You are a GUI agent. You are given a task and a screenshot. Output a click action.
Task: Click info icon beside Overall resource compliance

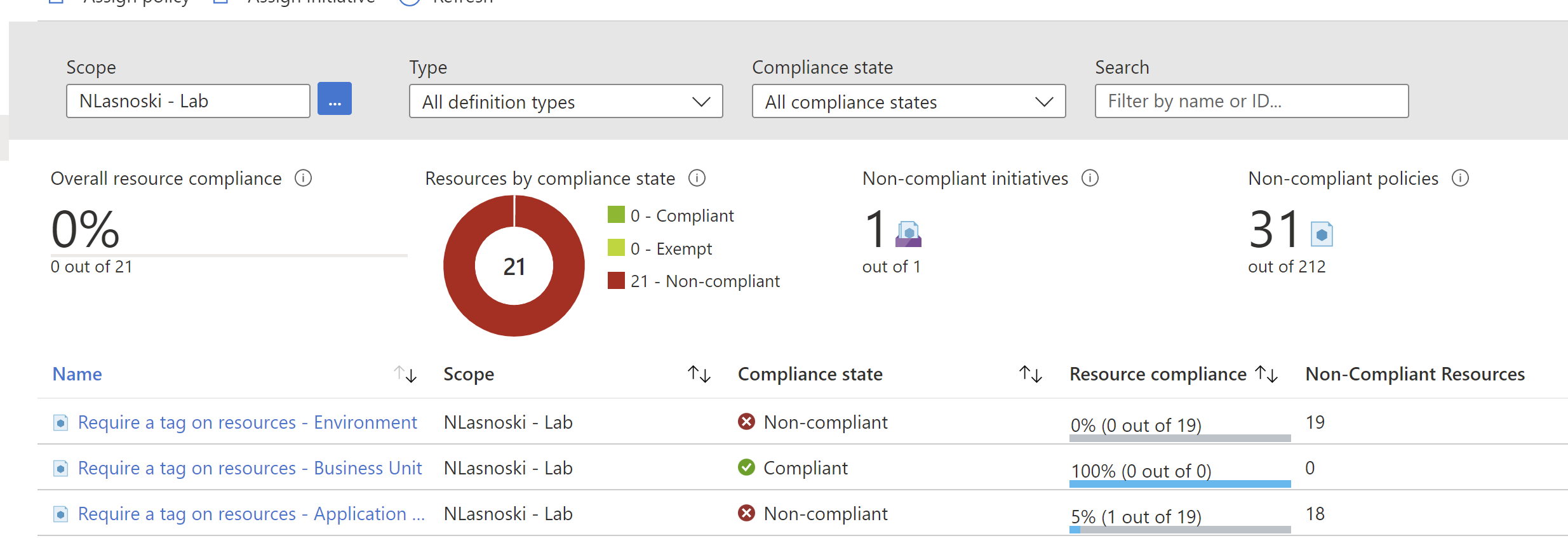coord(303,178)
